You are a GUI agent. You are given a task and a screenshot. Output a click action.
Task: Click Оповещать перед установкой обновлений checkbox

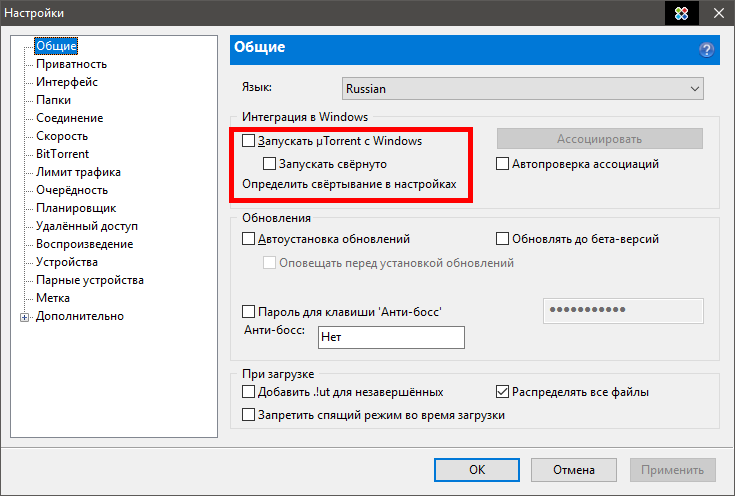point(270,263)
